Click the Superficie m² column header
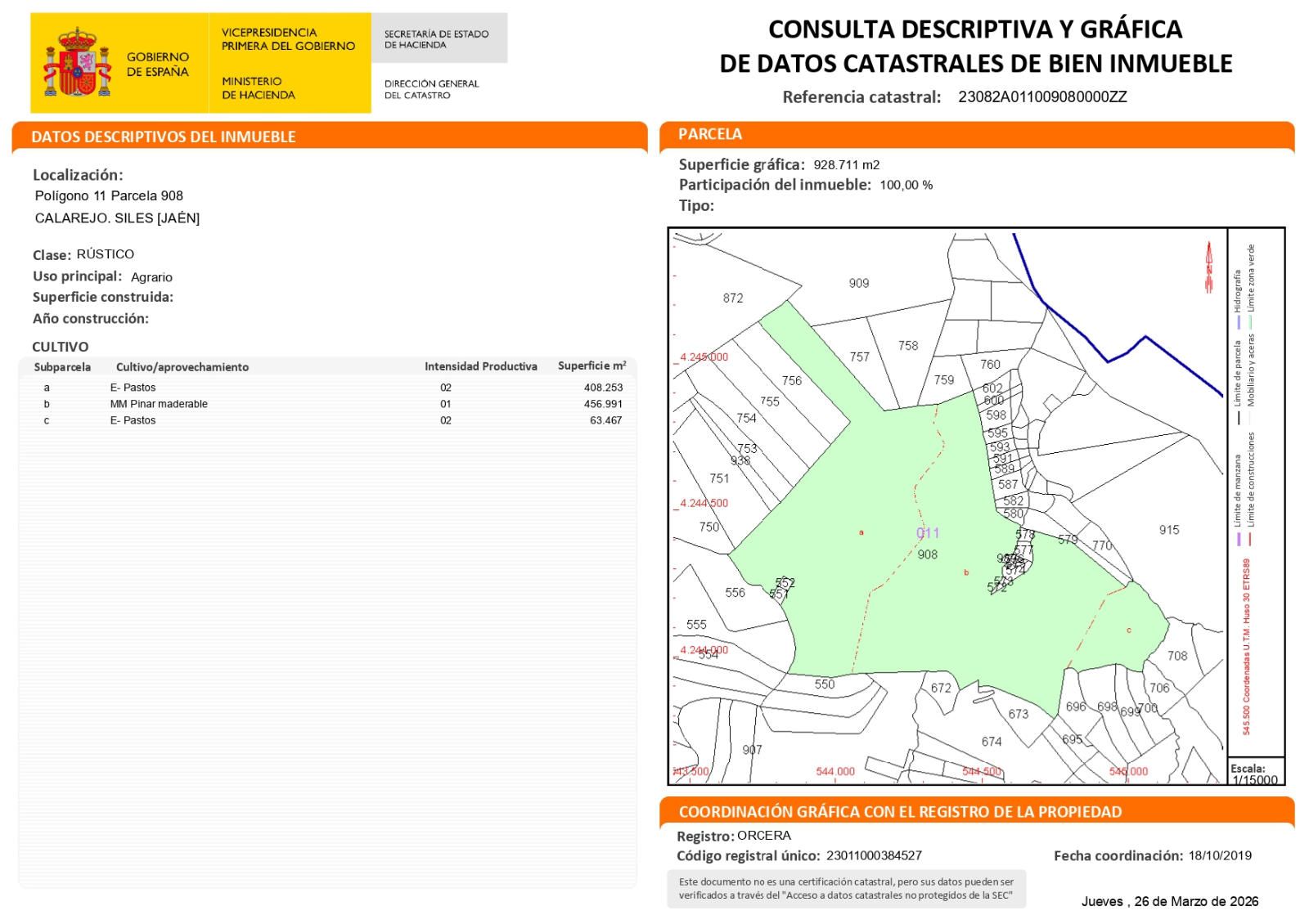Image resolution: width=1309 pixels, height=924 pixels. [592, 366]
